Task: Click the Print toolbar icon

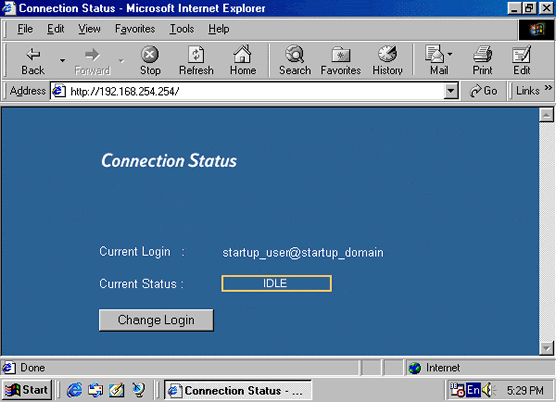Action: tap(483, 54)
